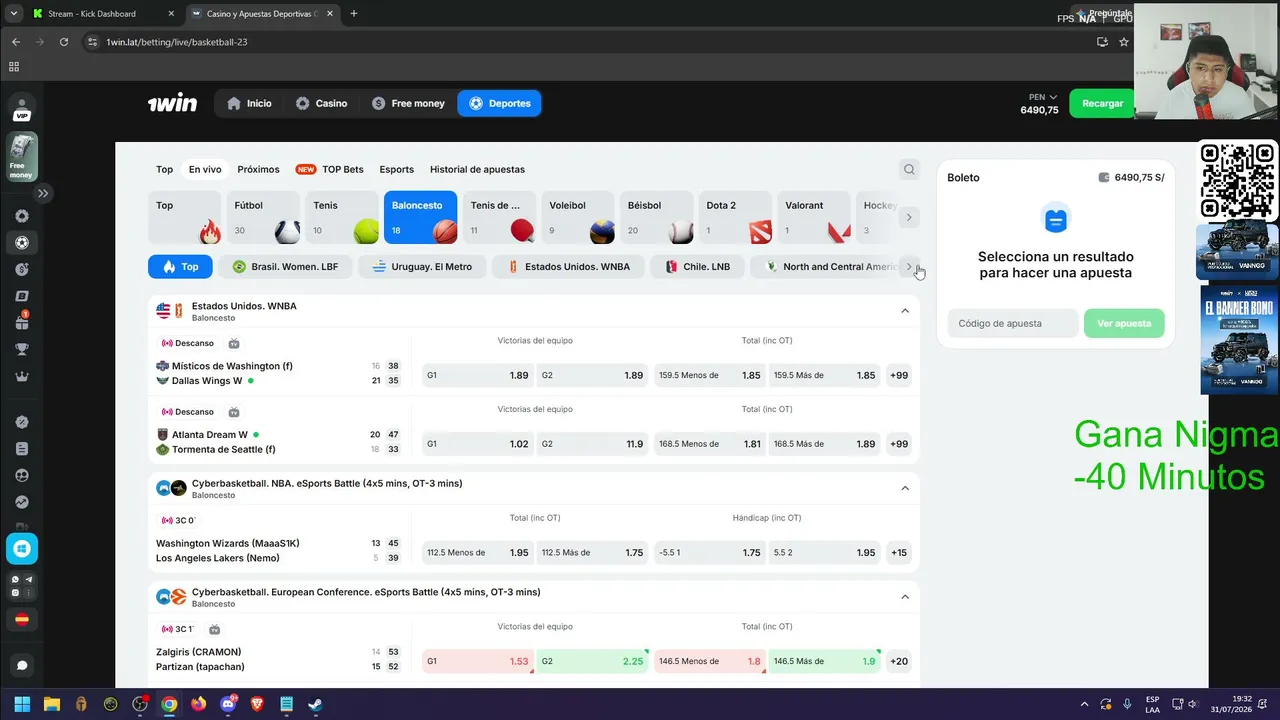
Task: Bet G1 1.89 on Místicos de Washington
Action: [478, 375]
